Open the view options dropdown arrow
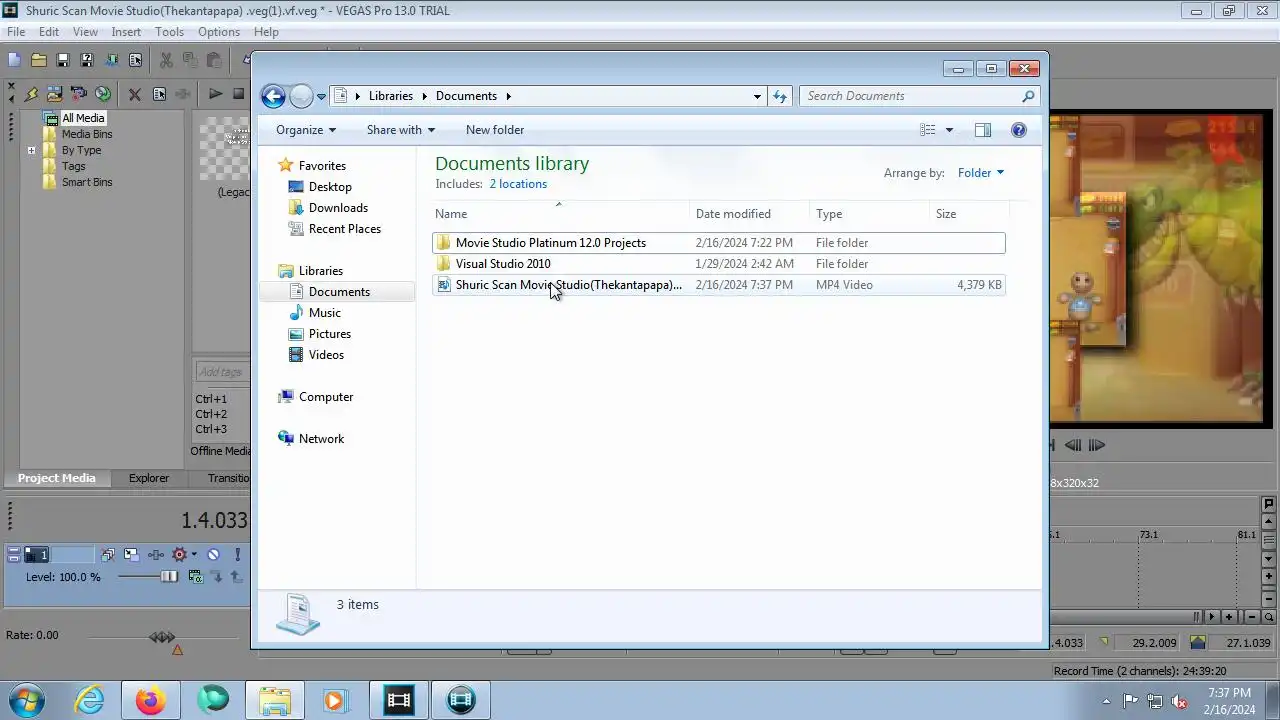The height and width of the screenshot is (720, 1280). click(949, 130)
